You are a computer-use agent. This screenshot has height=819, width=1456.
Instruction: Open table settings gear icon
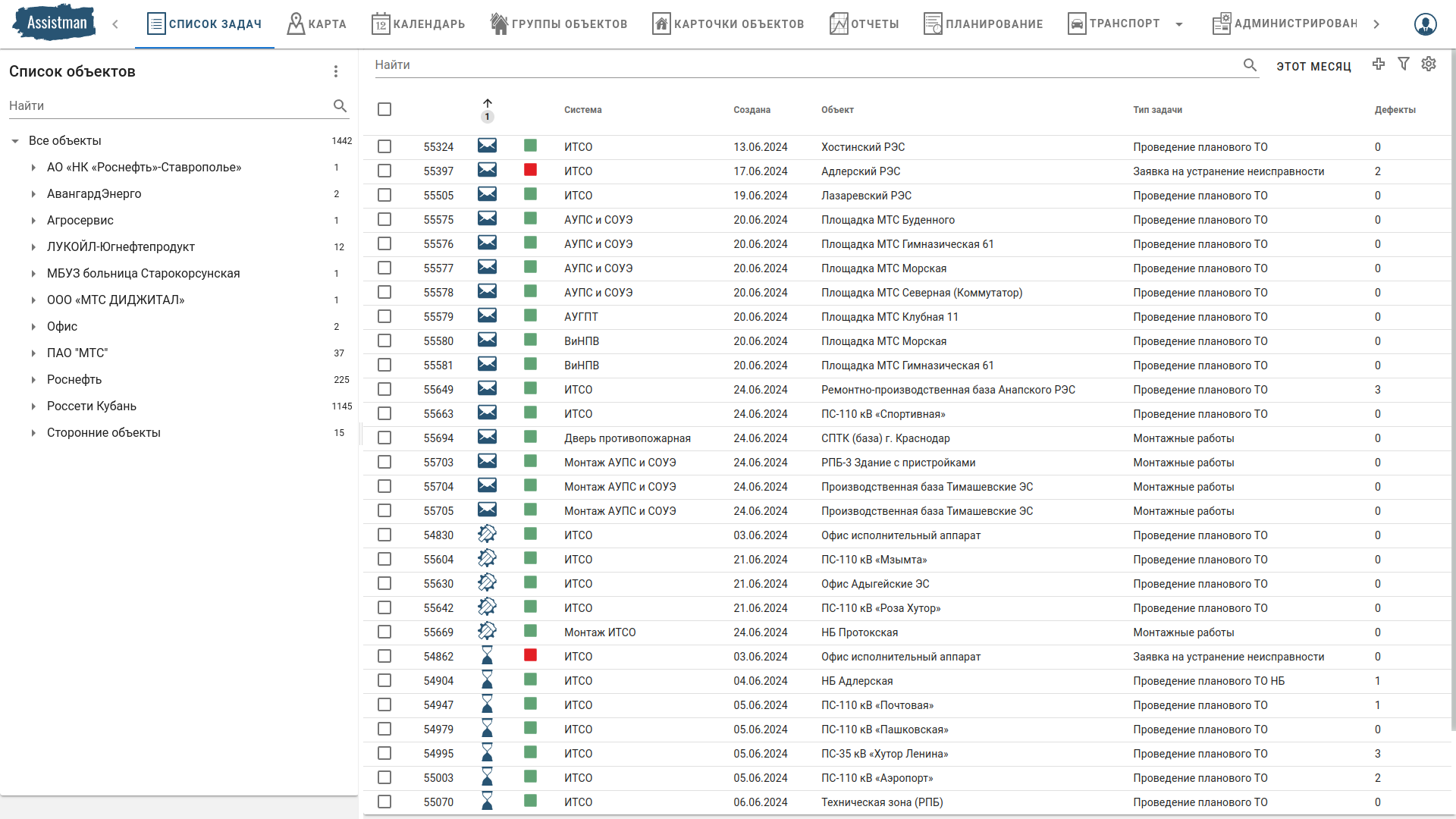point(1429,64)
